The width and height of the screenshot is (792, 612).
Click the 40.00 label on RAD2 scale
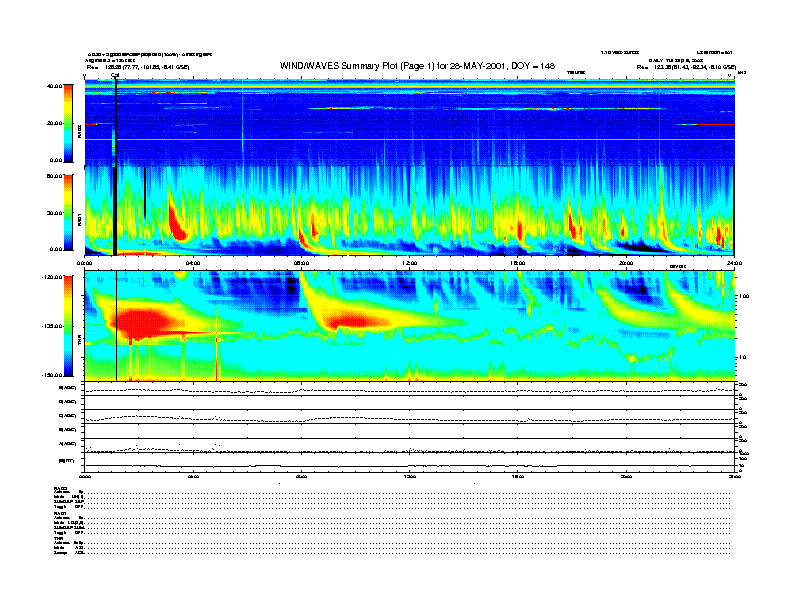54,86
